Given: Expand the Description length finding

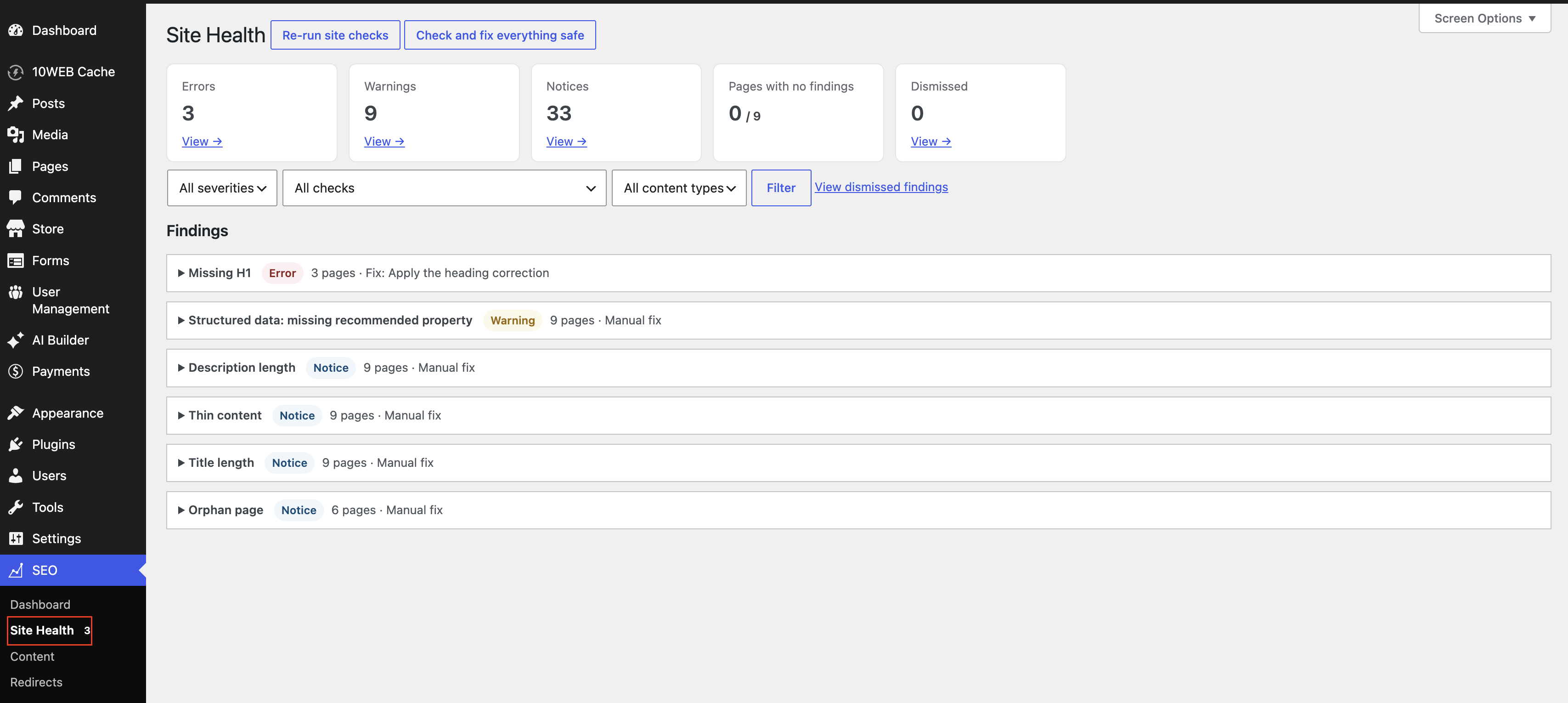Looking at the screenshot, I should 858,368.
